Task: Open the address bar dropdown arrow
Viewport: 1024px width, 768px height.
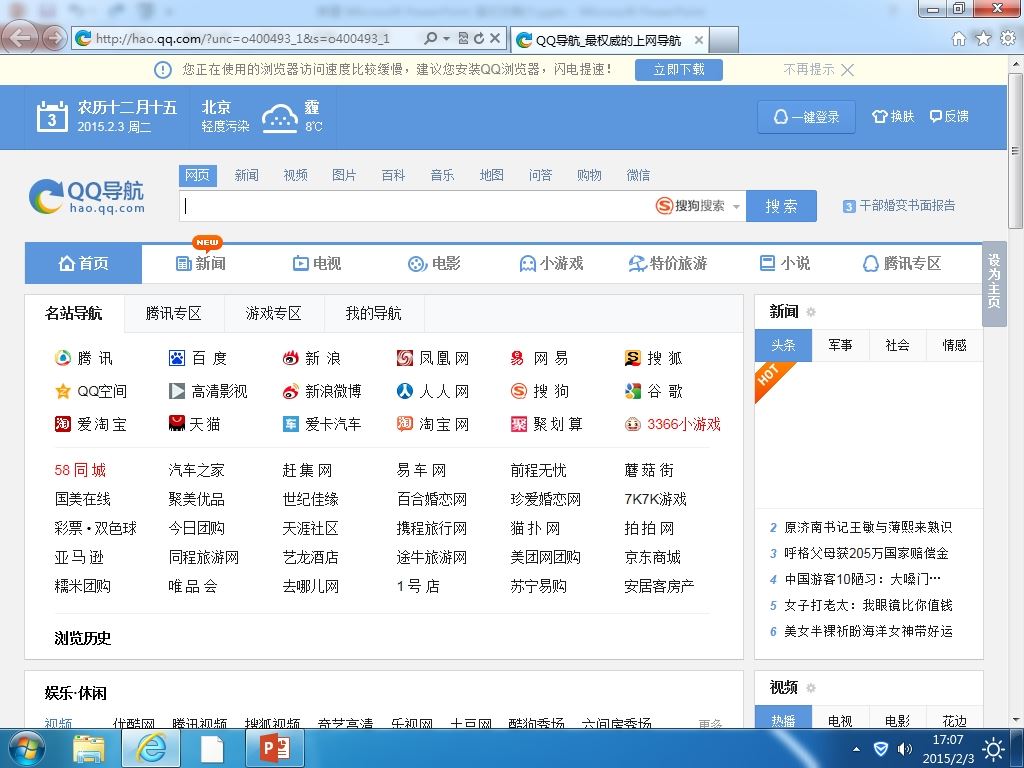Action: (447, 39)
